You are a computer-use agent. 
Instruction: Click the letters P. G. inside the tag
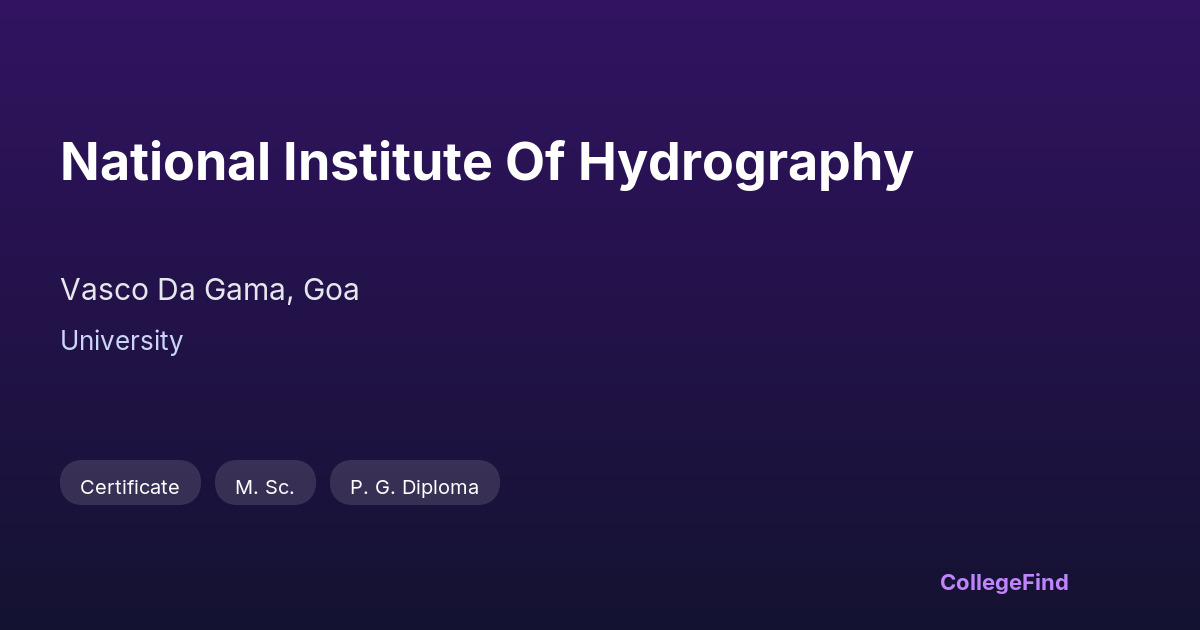[x=371, y=487]
